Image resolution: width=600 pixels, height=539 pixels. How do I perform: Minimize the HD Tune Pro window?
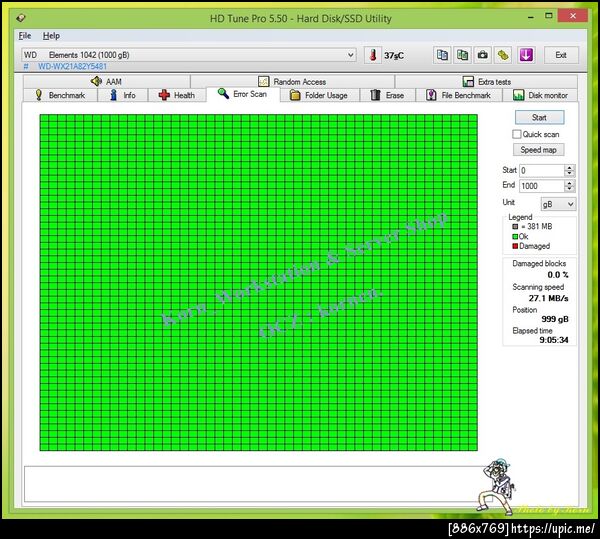(530, 17)
